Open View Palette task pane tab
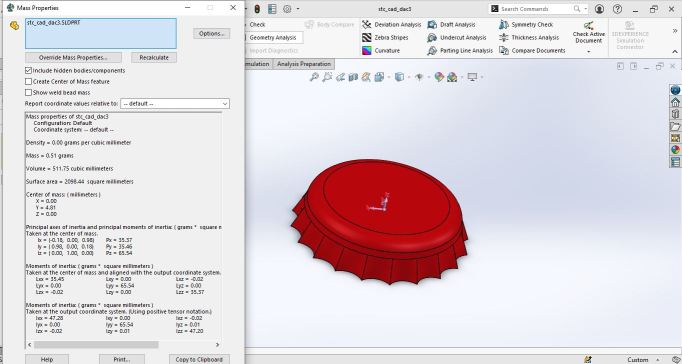 pos(675,138)
